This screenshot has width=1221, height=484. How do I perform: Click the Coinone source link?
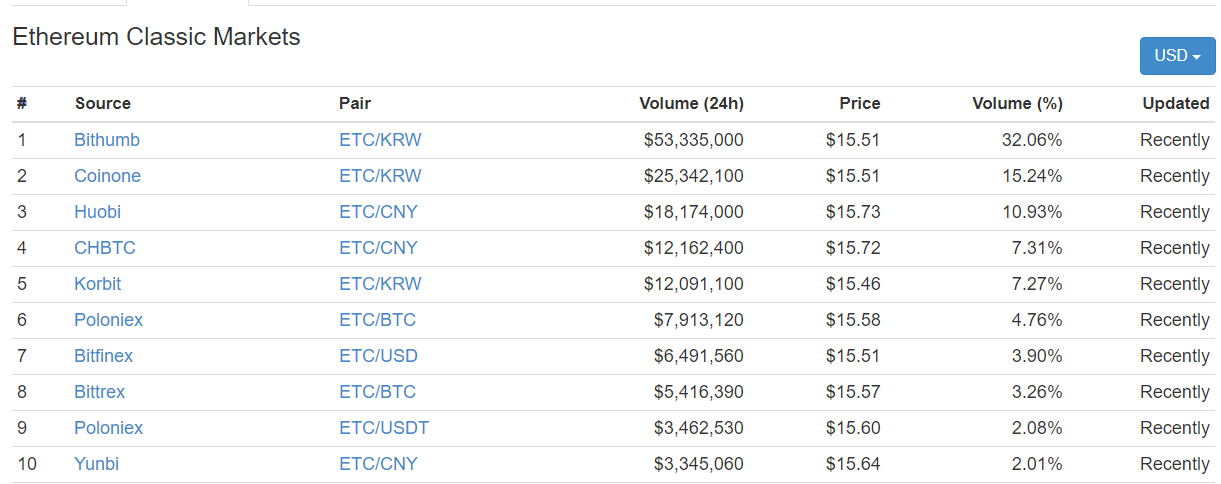click(x=107, y=176)
